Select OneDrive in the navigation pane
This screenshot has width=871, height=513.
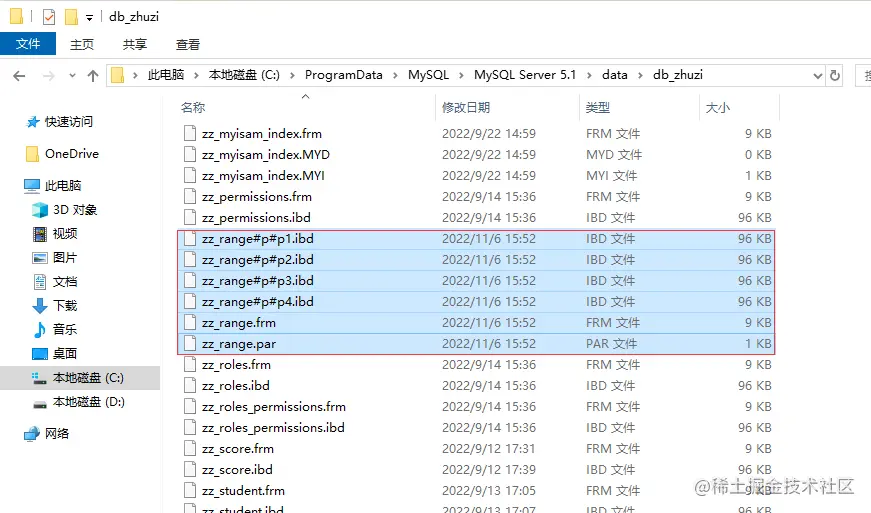pyautogui.click(x=72, y=154)
